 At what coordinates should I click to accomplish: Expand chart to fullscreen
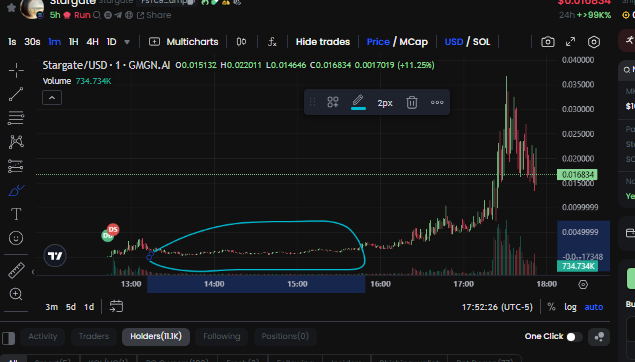pyautogui.click(x=571, y=42)
